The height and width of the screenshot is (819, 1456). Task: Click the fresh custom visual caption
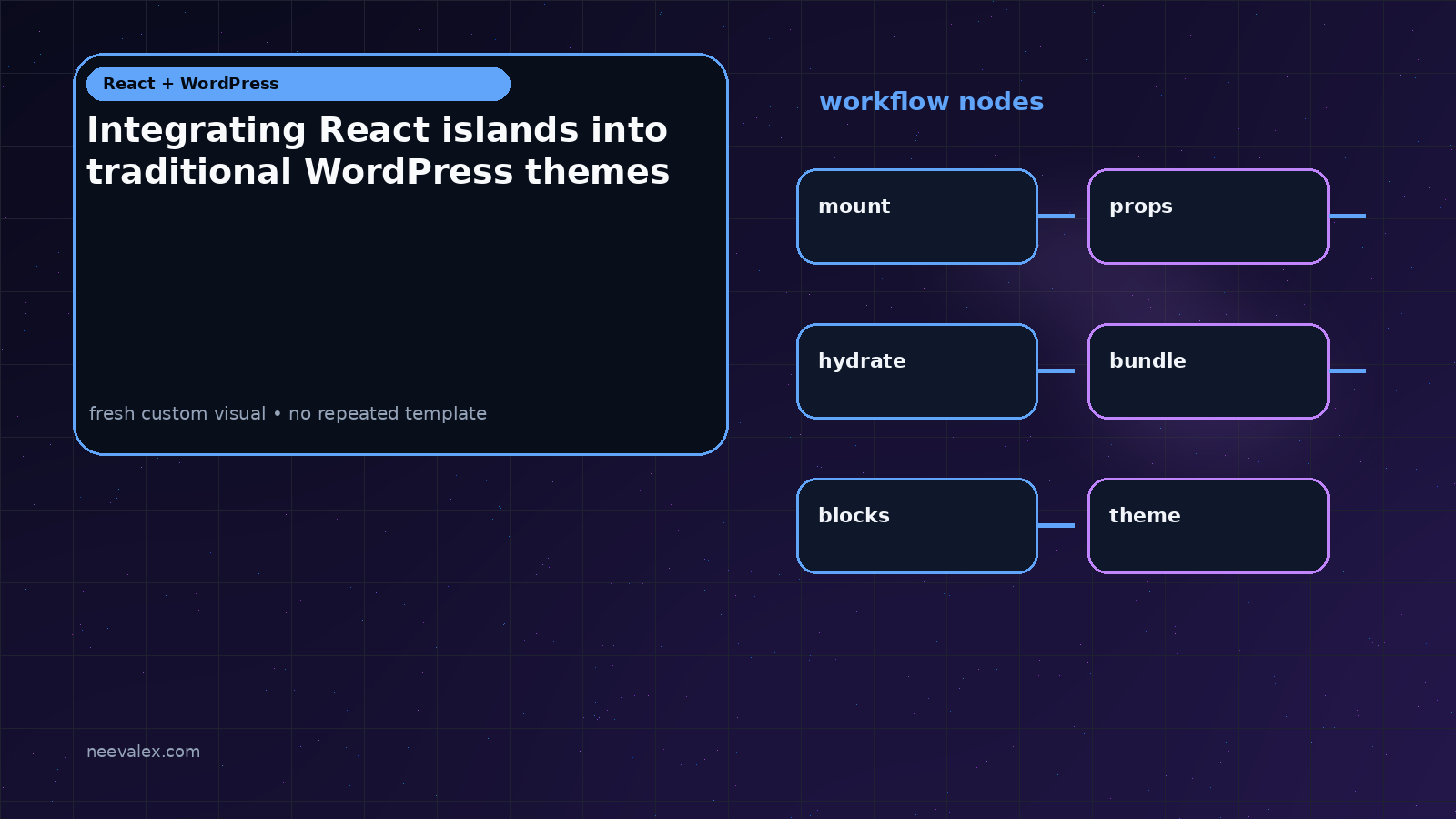click(288, 413)
